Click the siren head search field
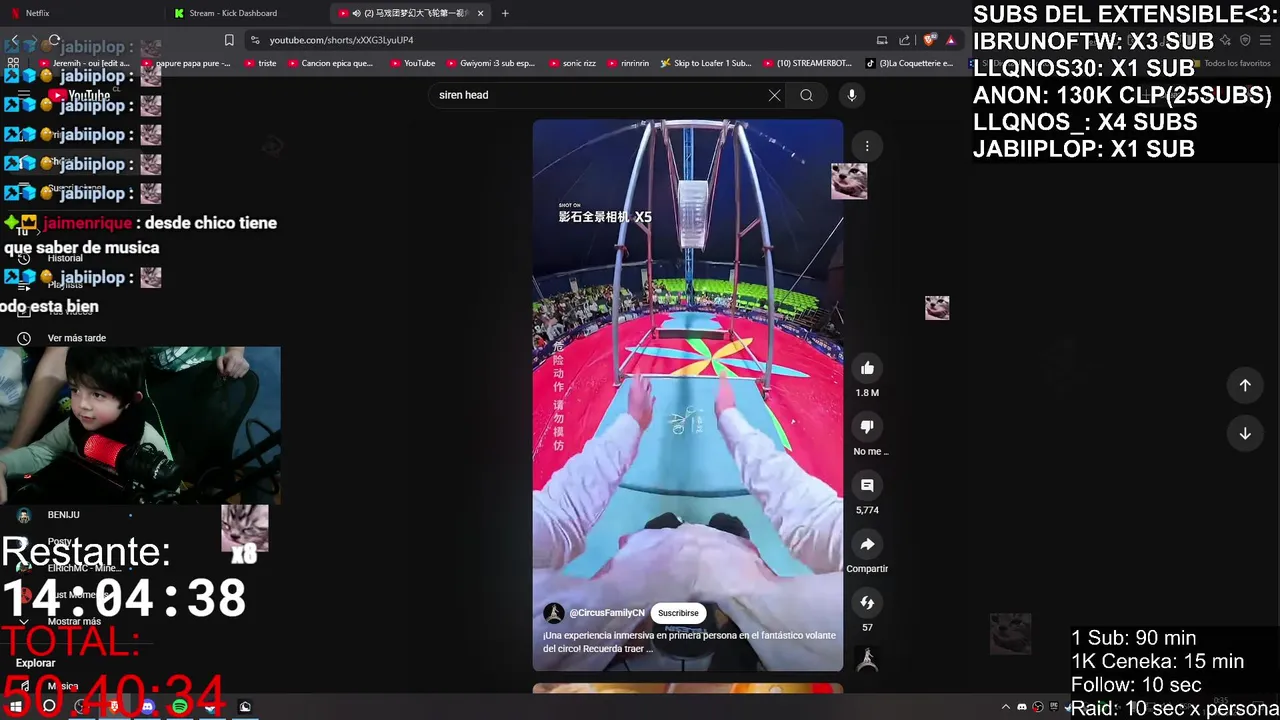The width and height of the screenshot is (1280, 720). [600, 95]
